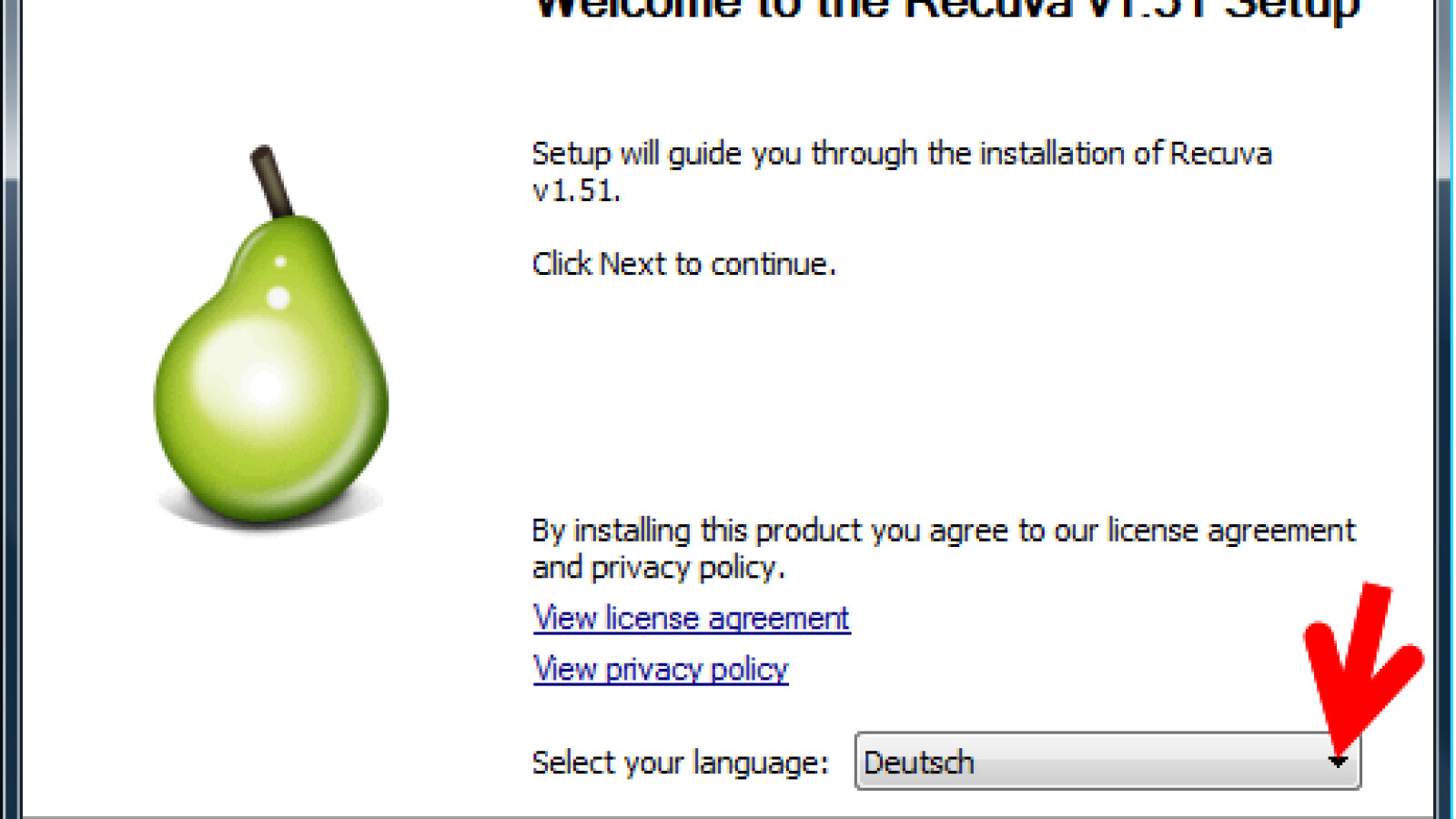
Task: Click the "v1.51." text below the intro line
Action: (576, 191)
